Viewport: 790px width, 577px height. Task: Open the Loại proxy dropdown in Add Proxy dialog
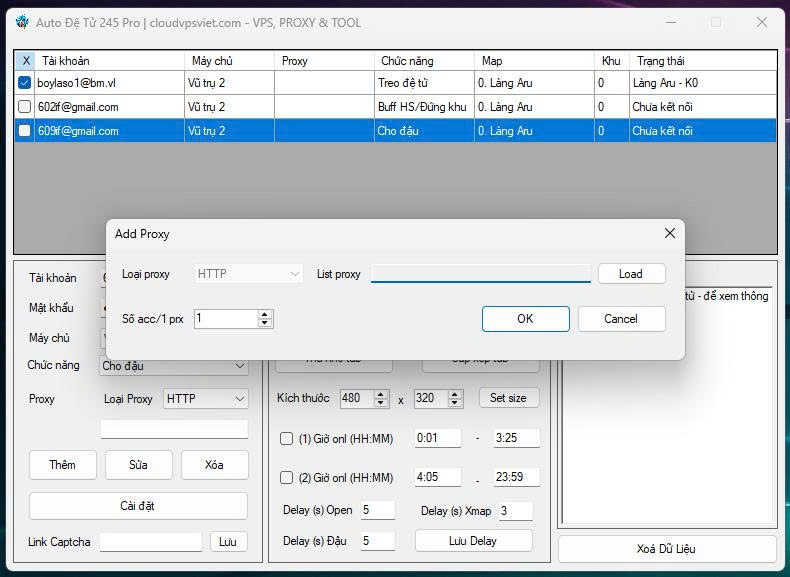click(248, 274)
